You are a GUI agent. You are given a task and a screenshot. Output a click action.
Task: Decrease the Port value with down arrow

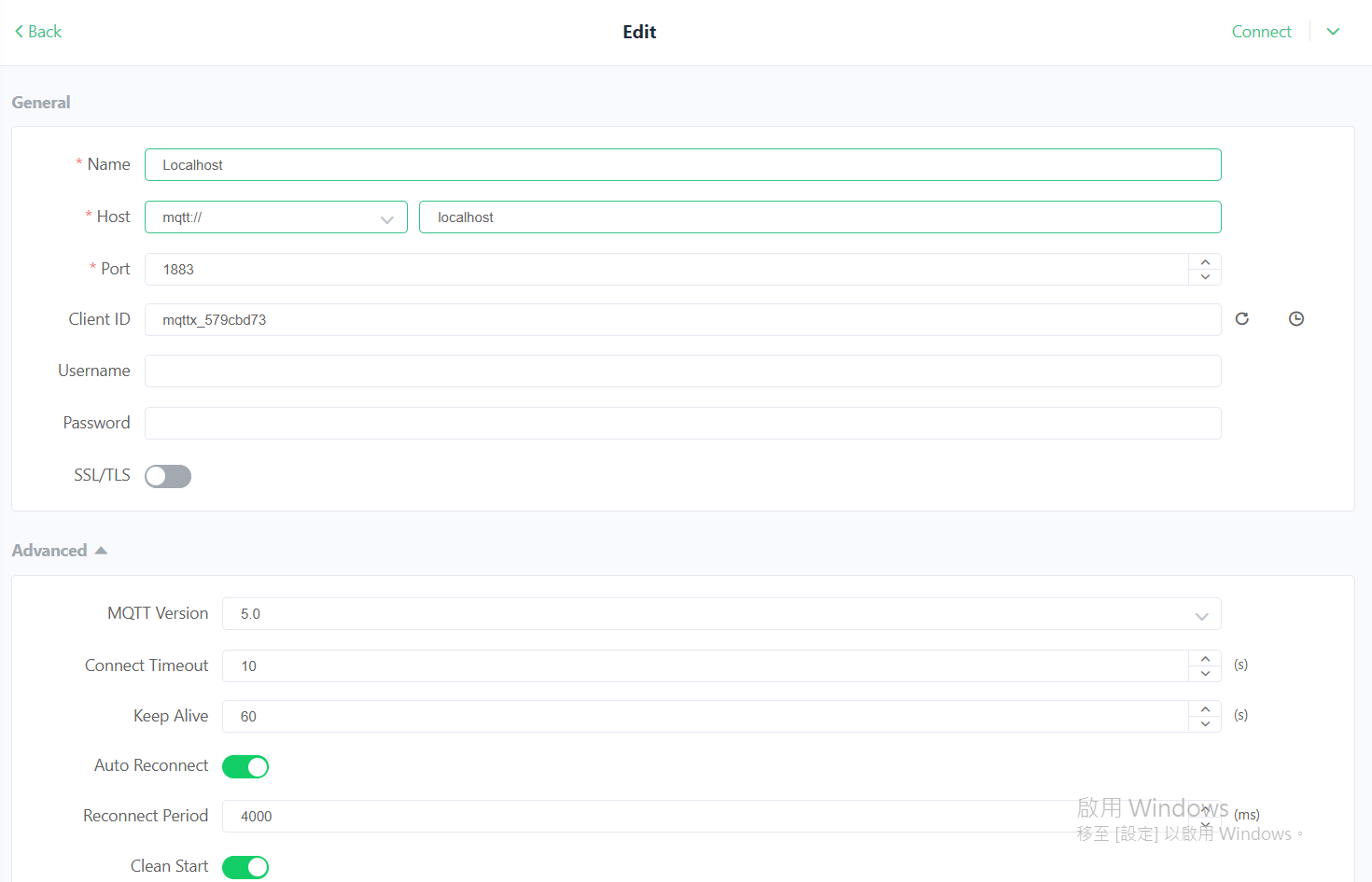1205,277
